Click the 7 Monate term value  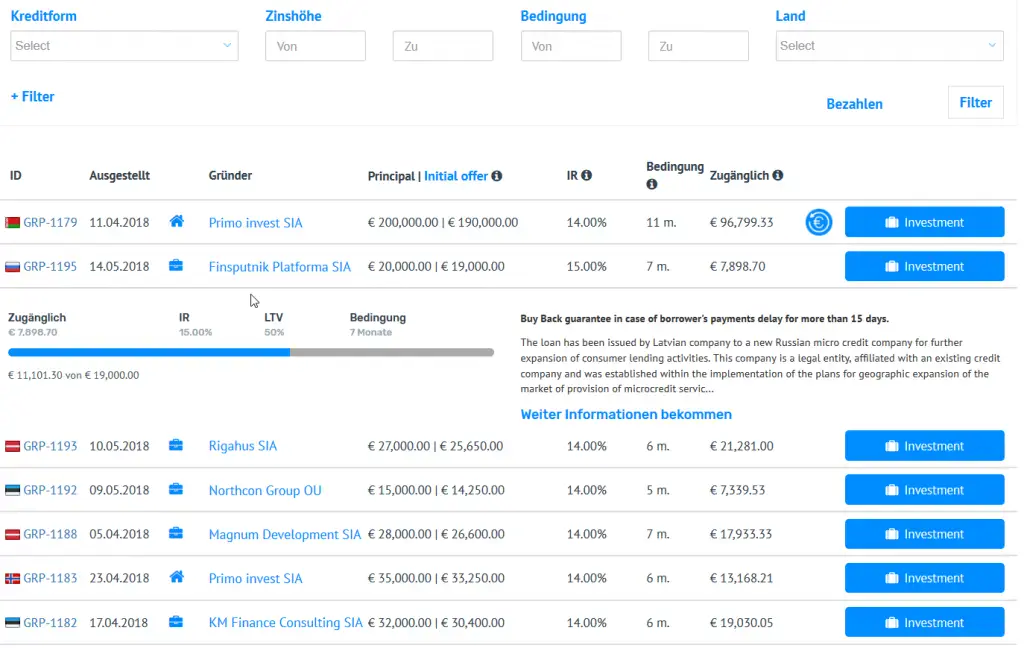pyautogui.click(x=370, y=332)
